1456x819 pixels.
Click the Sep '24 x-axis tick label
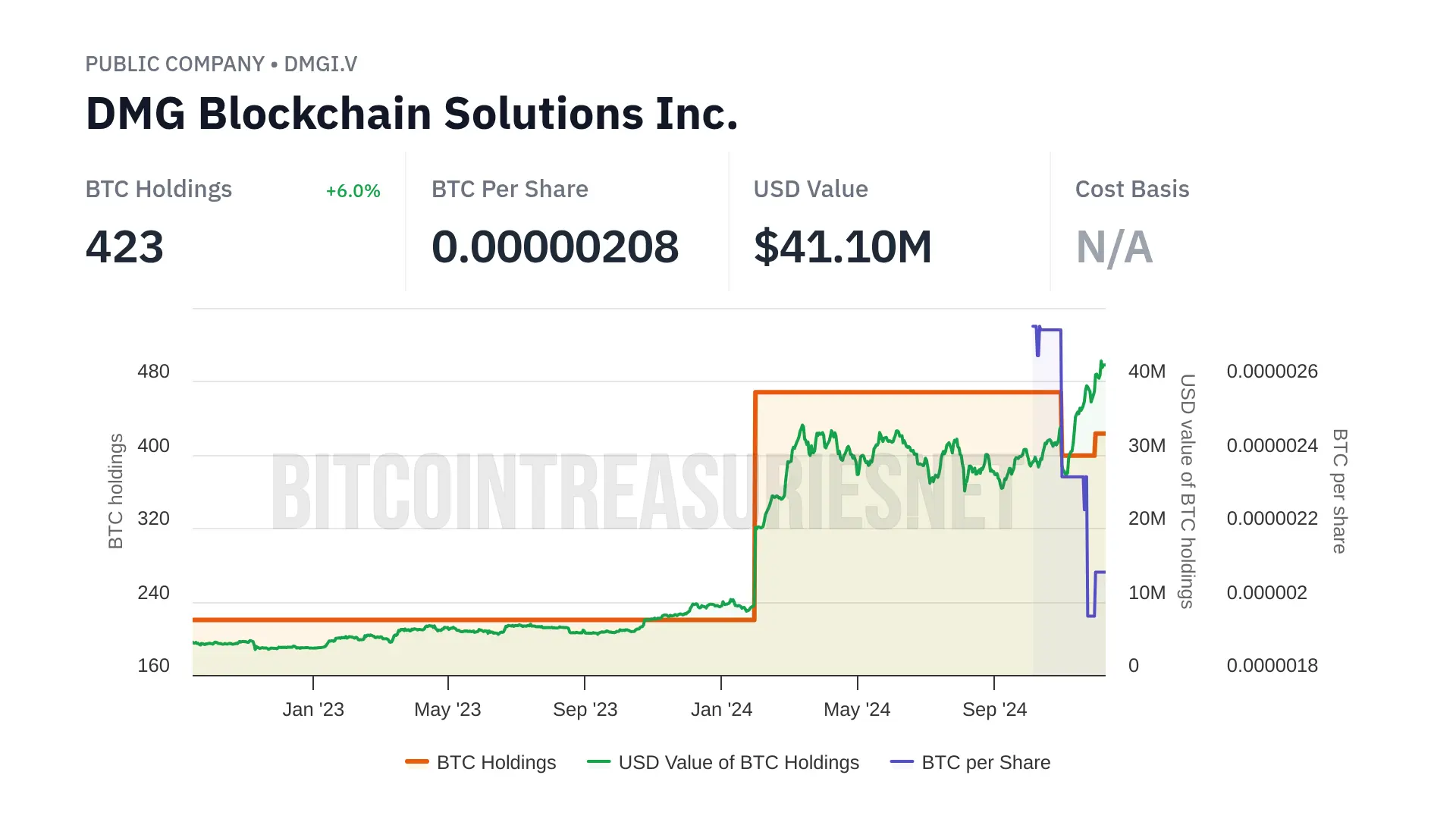pos(994,710)
